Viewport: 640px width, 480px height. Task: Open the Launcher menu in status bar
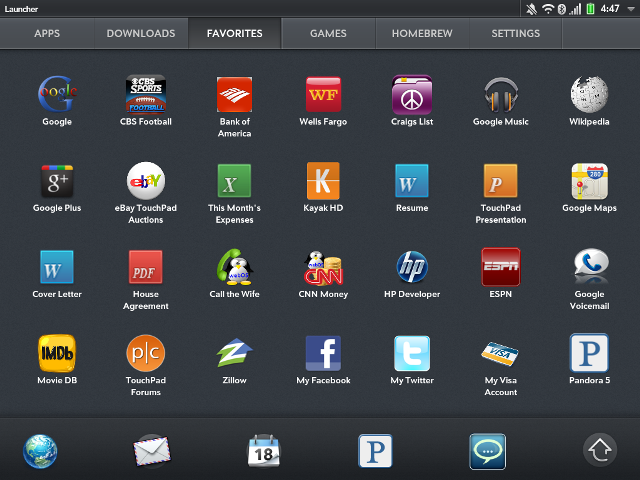pos(21,9)
